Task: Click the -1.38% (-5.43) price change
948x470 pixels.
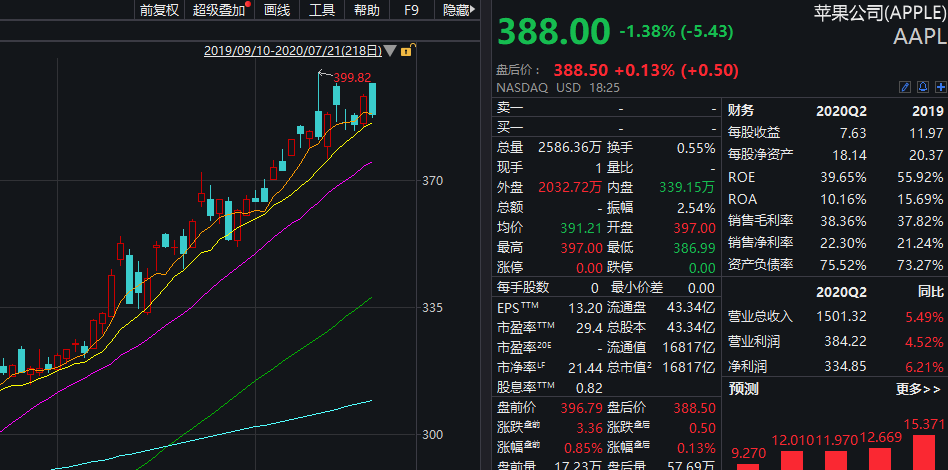Action: (676, 31)
